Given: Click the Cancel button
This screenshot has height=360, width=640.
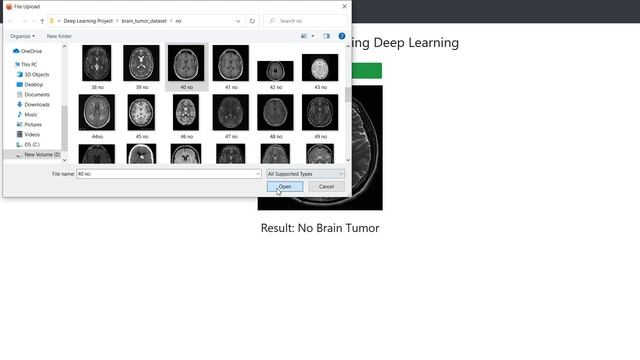Looking at the screenshot, I should (326, 187).
